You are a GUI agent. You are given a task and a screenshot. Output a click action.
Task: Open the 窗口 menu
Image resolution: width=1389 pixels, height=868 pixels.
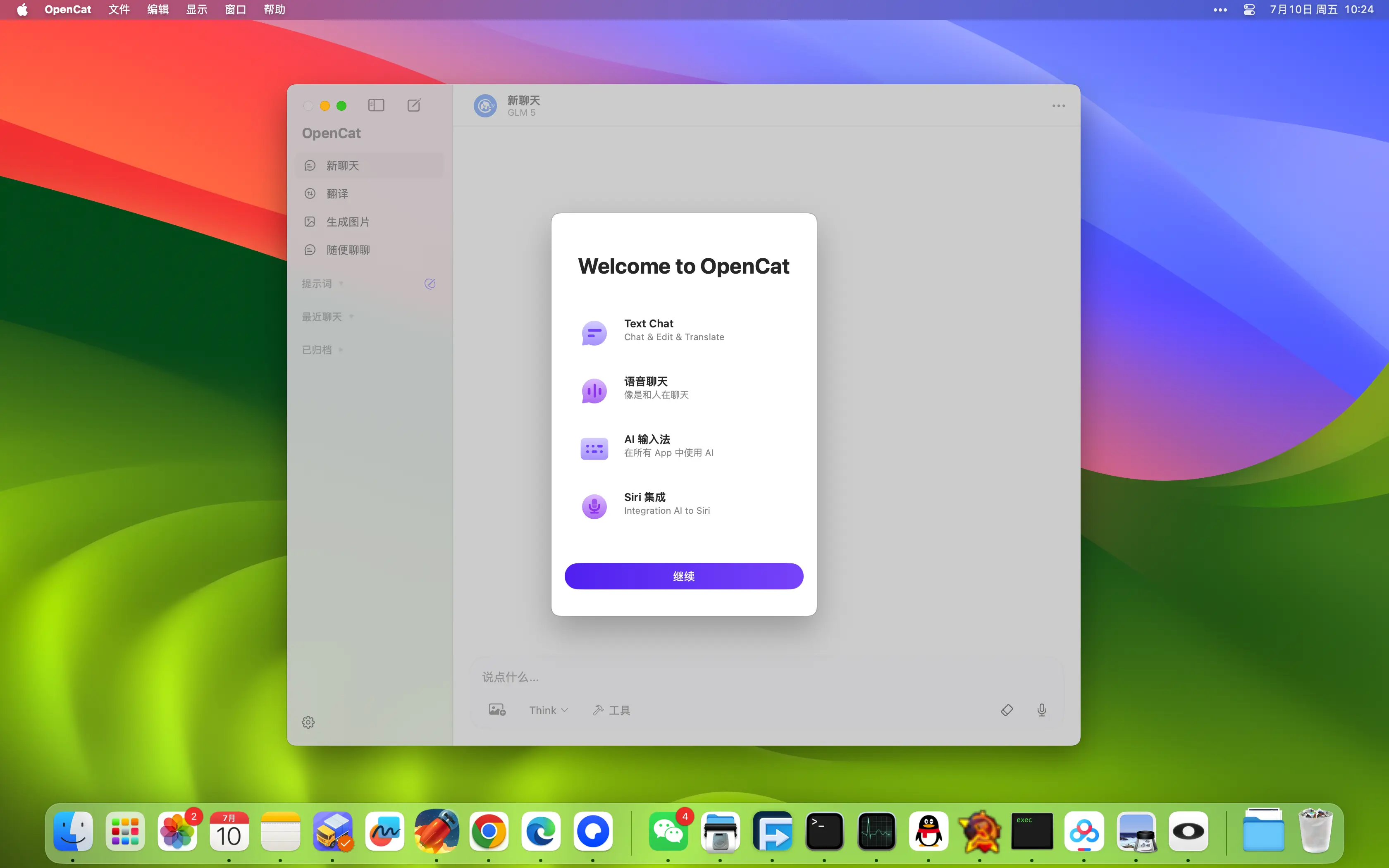pos(235,10)
